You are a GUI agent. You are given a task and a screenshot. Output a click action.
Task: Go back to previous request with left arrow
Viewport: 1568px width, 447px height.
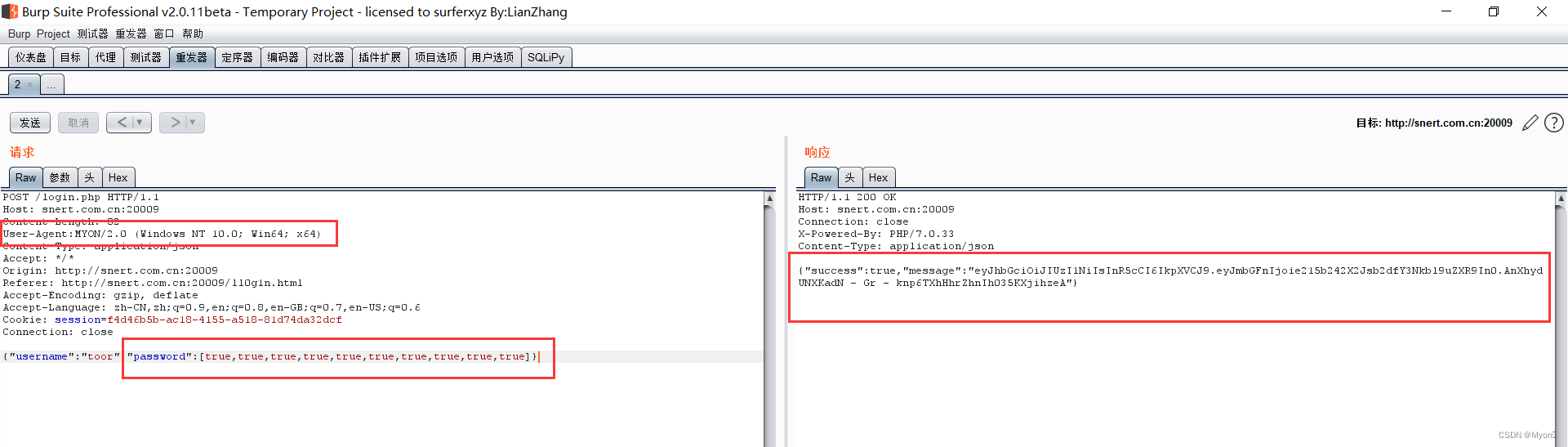point(121,123)
